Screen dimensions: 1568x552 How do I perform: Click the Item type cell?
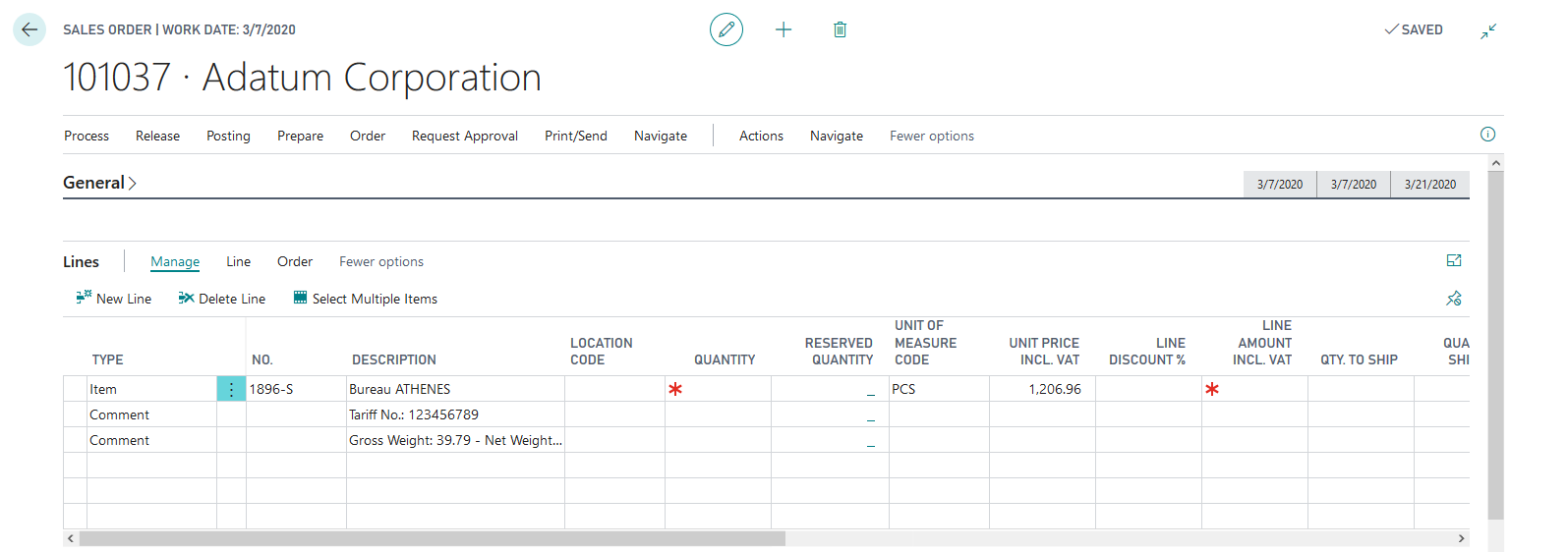point(151,389)
